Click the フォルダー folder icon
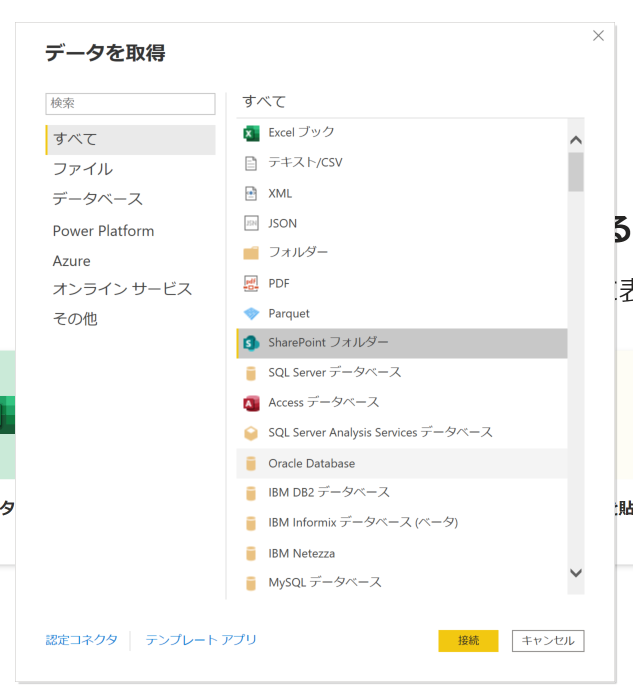The image size is (633, 699). point(251,253)
